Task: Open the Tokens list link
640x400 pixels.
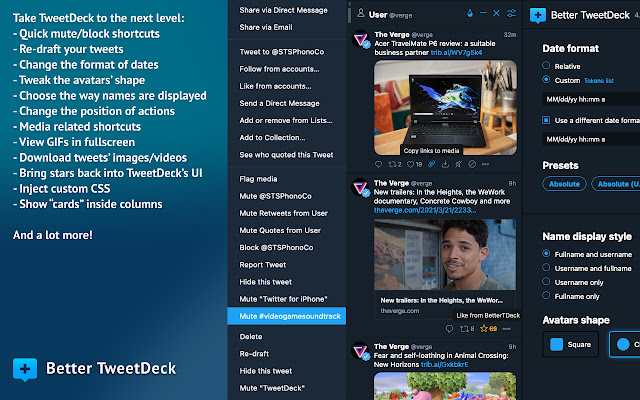Action: (599, 80)
